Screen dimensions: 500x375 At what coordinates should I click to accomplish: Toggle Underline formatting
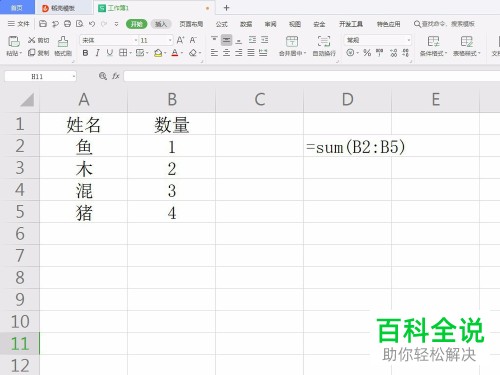(x=110, y=53)
